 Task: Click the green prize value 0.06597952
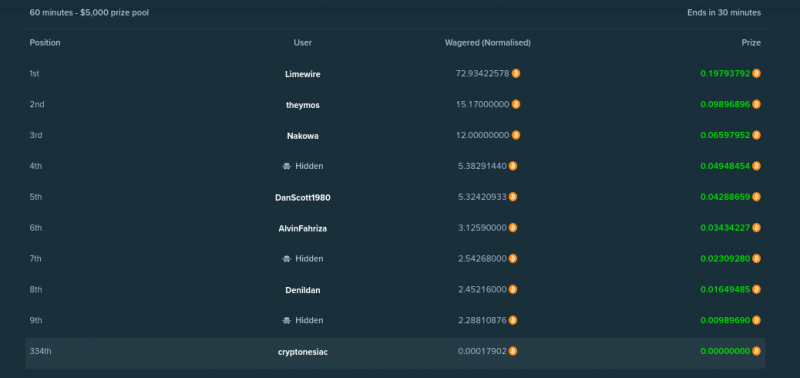pyautogui.click(x=725, y=135)
